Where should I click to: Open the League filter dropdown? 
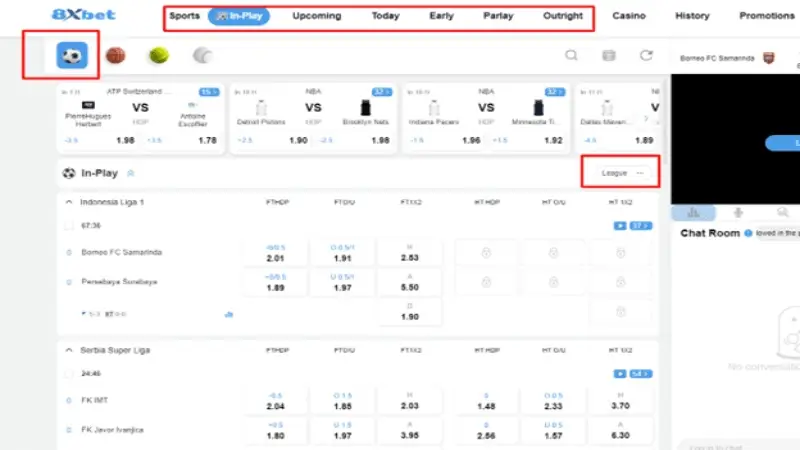pos(620,173)
